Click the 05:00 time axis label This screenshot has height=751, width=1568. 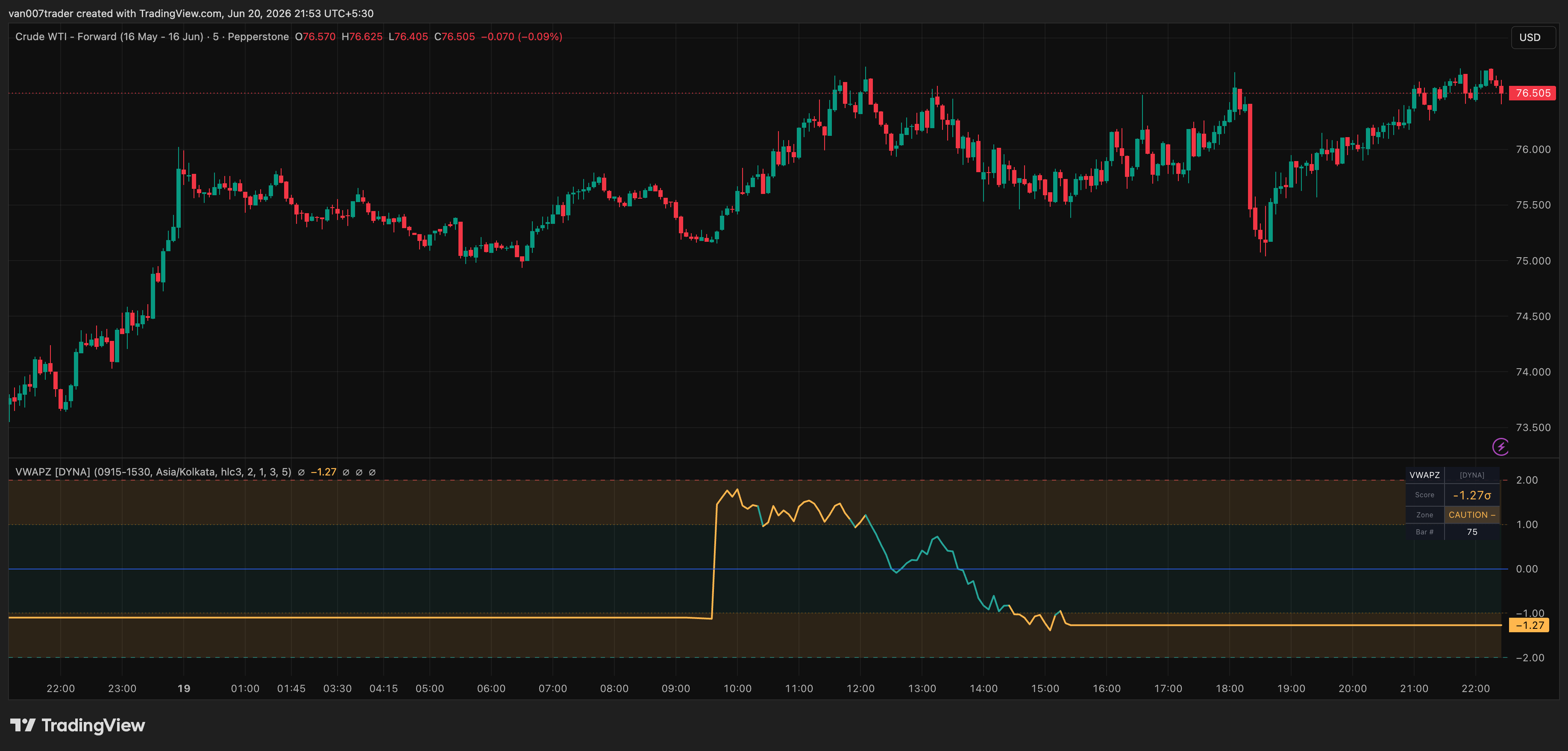point(430,689)
